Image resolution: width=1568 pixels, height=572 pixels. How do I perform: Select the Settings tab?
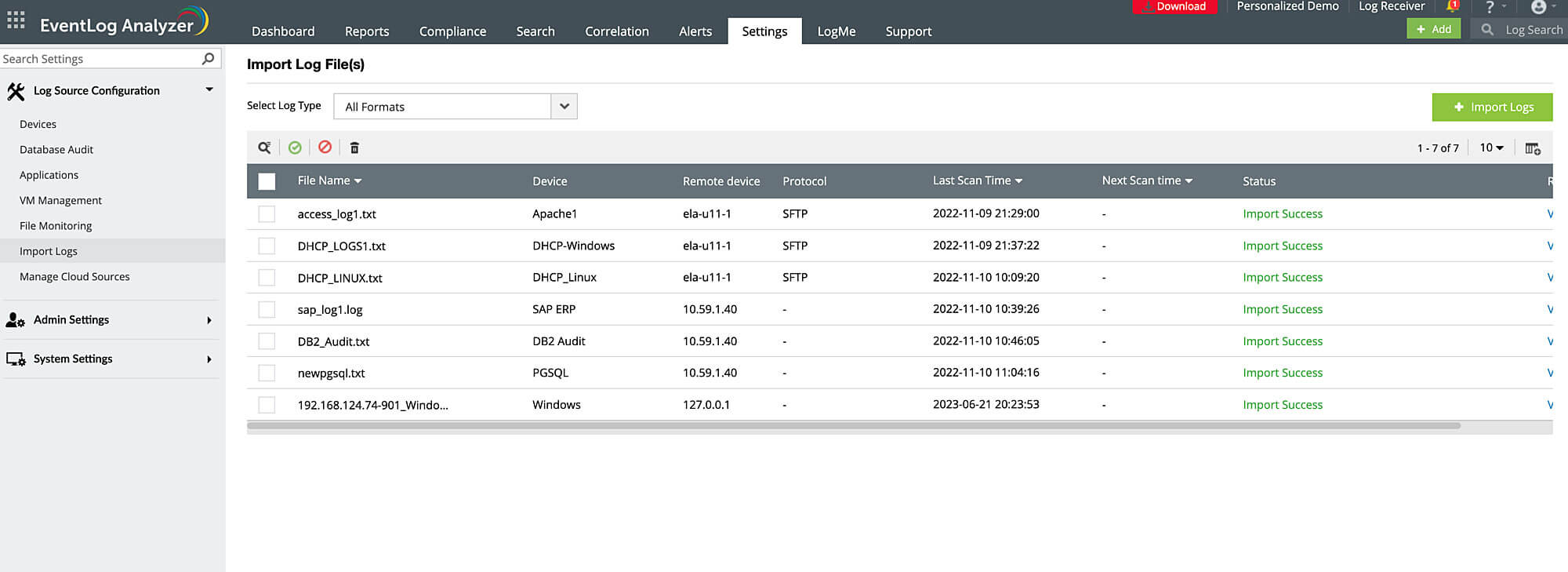(764, 31)
